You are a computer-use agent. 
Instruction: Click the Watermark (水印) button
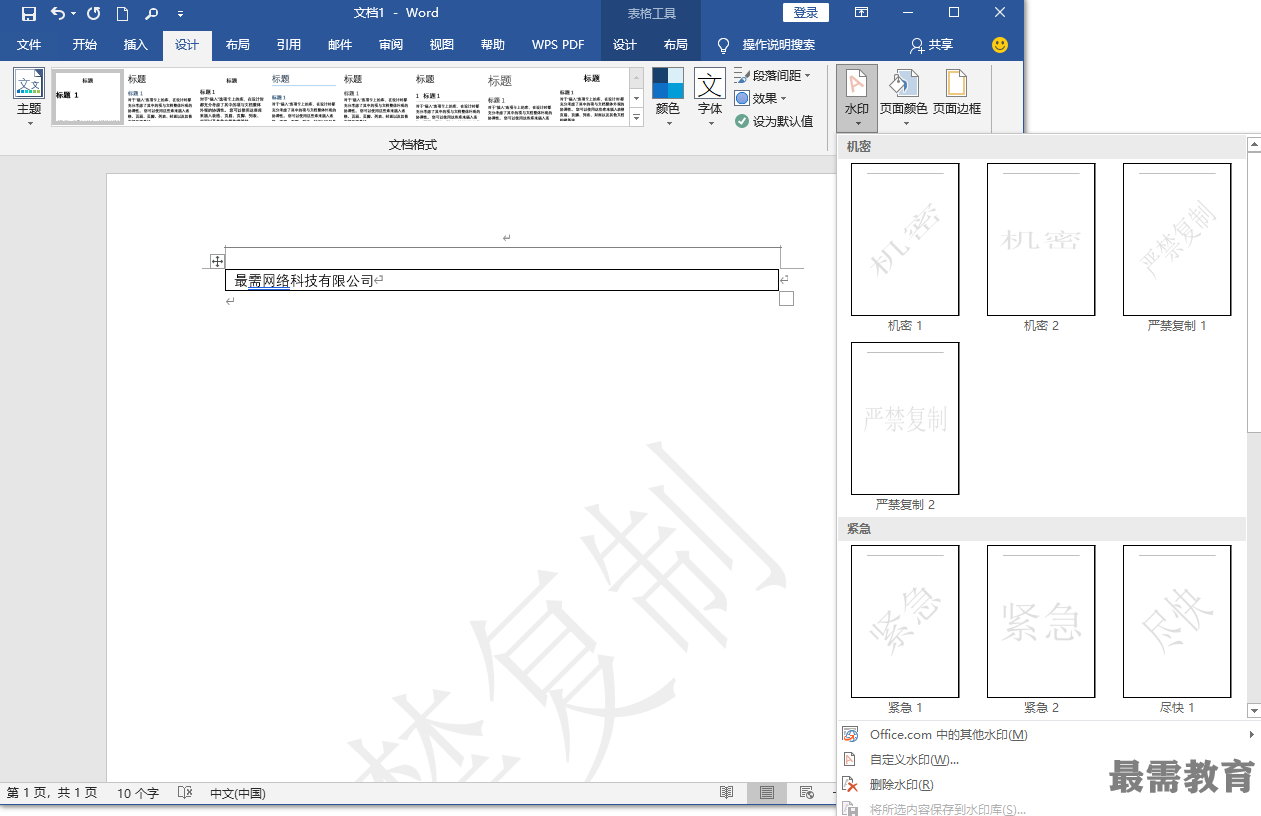[857, 97]
